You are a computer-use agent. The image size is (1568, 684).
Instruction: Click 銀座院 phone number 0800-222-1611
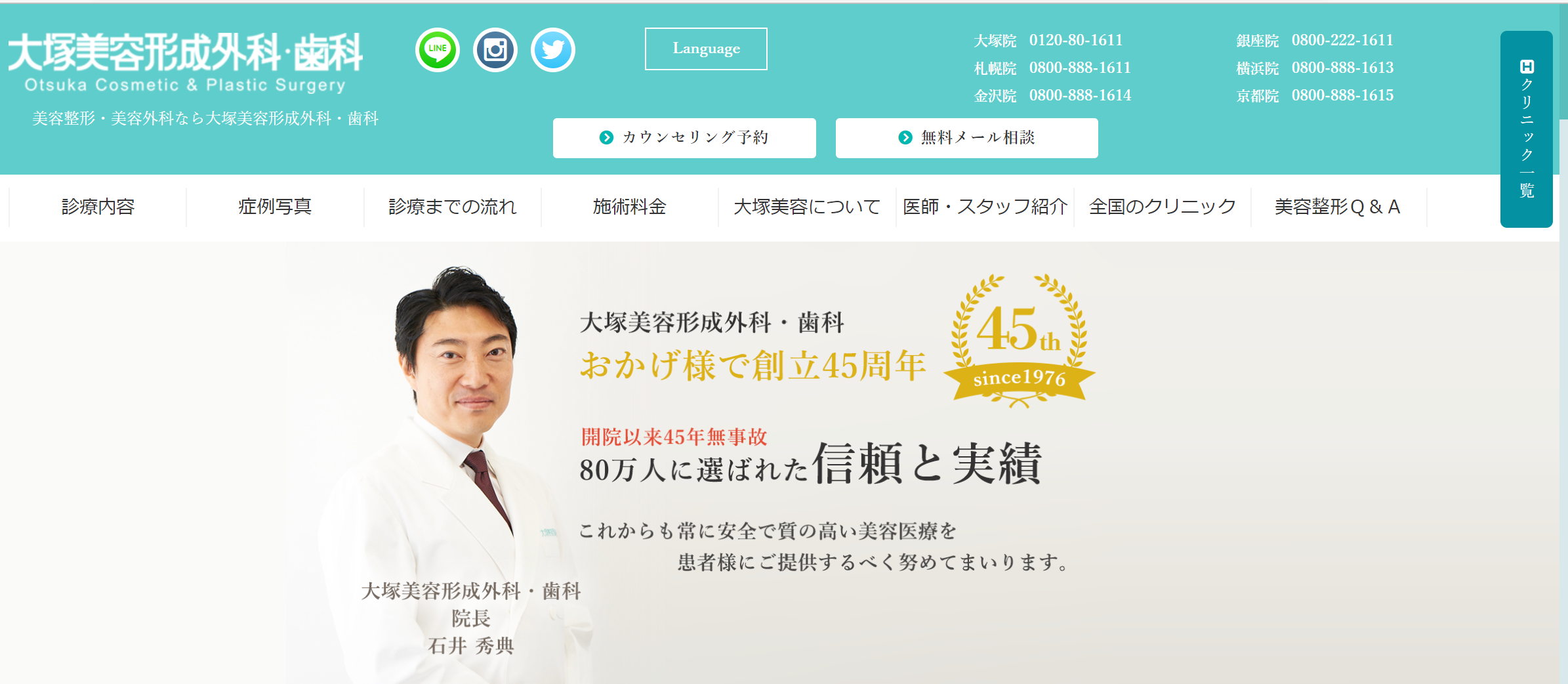[x=1342, y=40]
